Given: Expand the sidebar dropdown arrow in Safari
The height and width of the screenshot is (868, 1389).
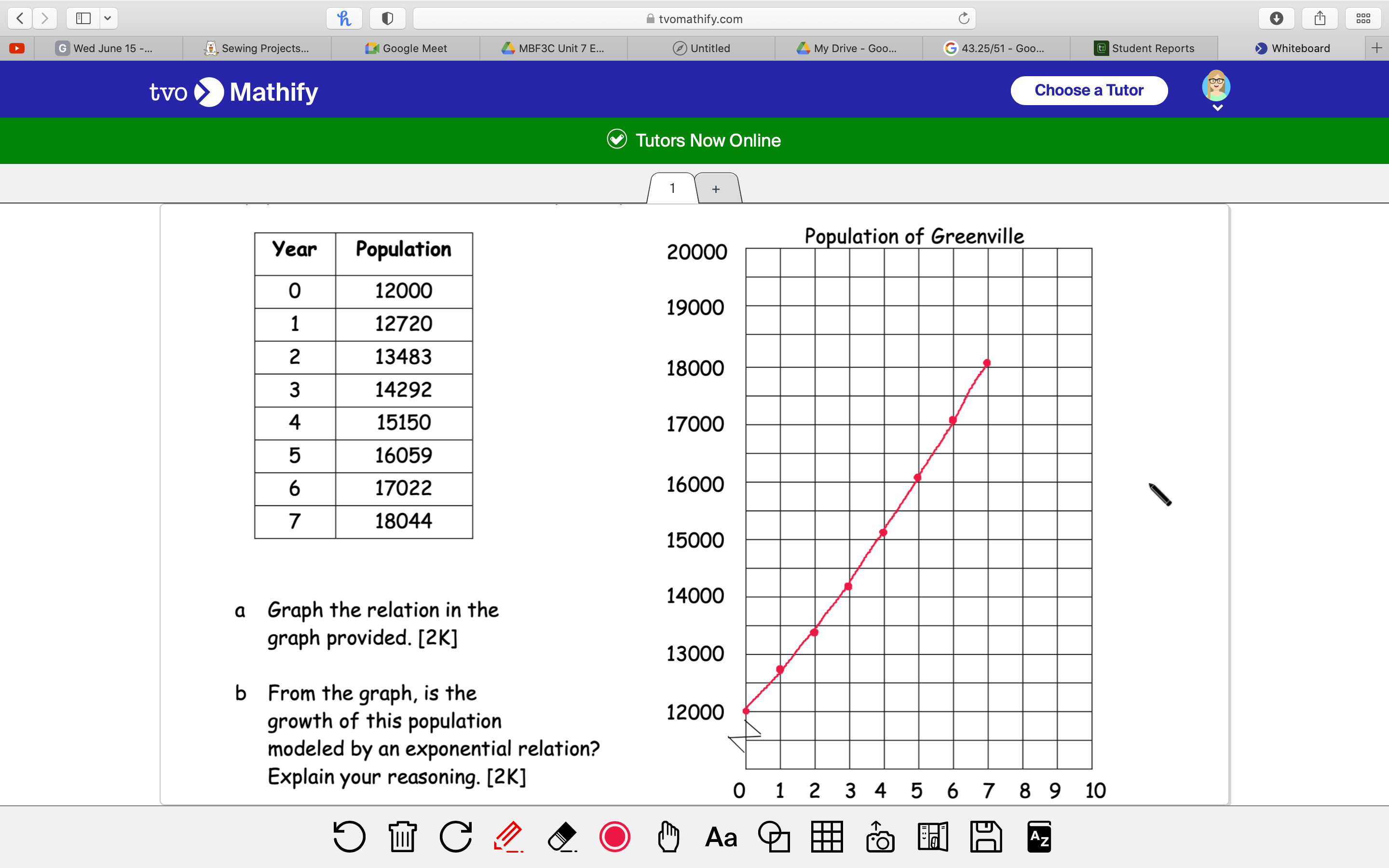Looking at the screenshot, I should point(108,18).
